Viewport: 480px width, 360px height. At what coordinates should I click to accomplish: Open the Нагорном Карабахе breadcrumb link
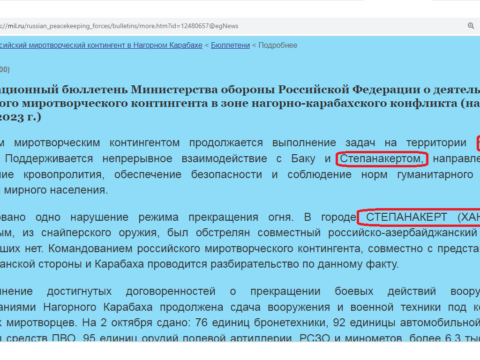(x=101, y=45)
